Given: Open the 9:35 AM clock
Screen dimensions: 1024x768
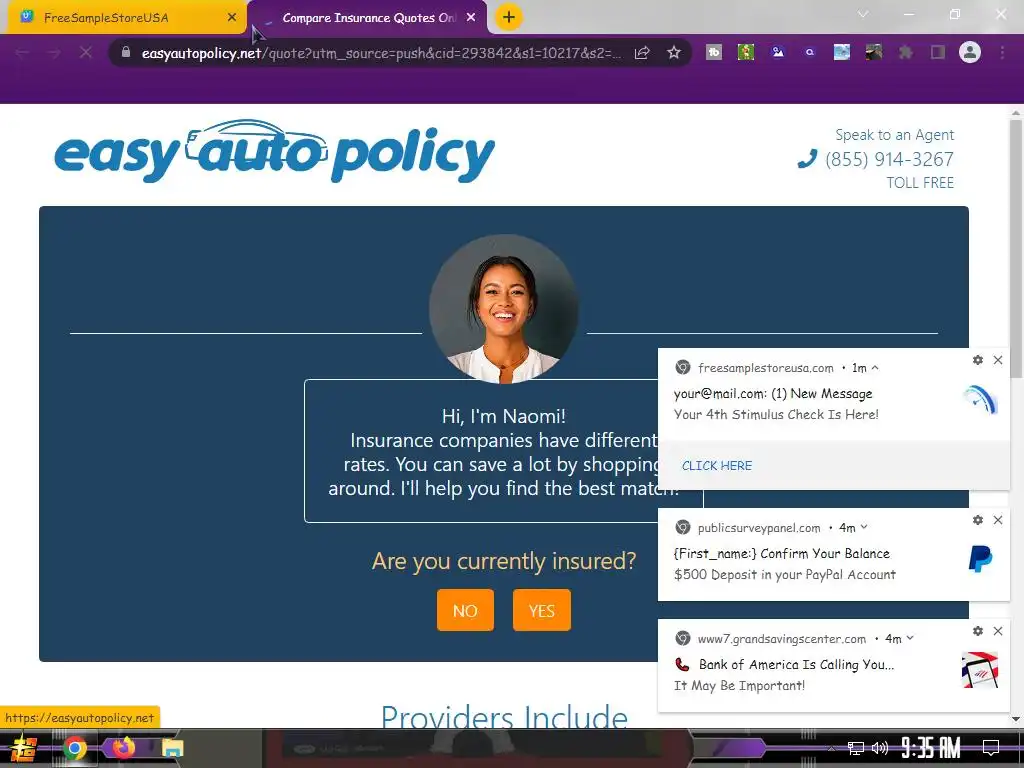Looking at the screenshot, I should point(931,748).
